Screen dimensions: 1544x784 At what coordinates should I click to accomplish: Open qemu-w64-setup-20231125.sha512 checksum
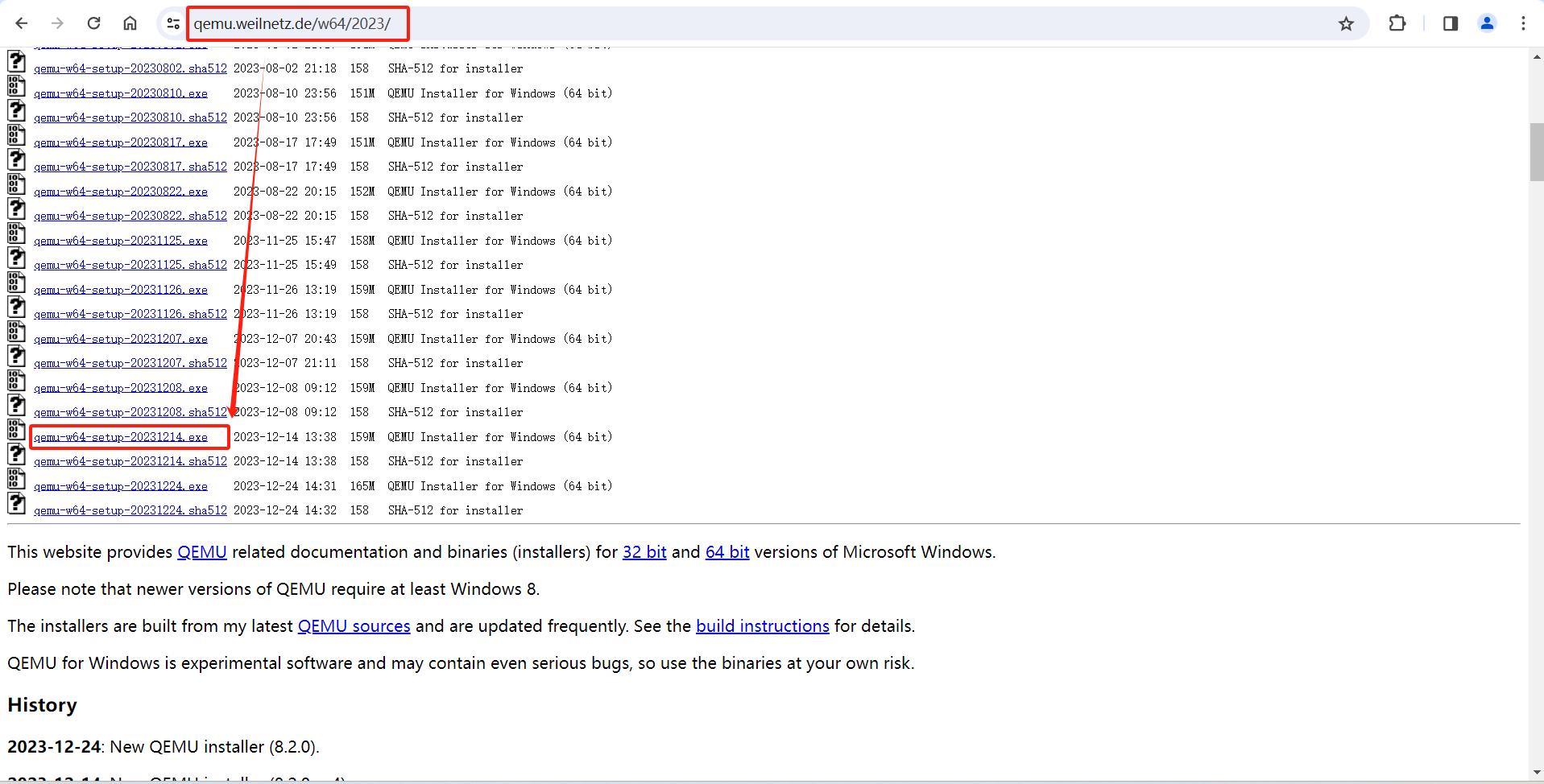coord(130,265)
